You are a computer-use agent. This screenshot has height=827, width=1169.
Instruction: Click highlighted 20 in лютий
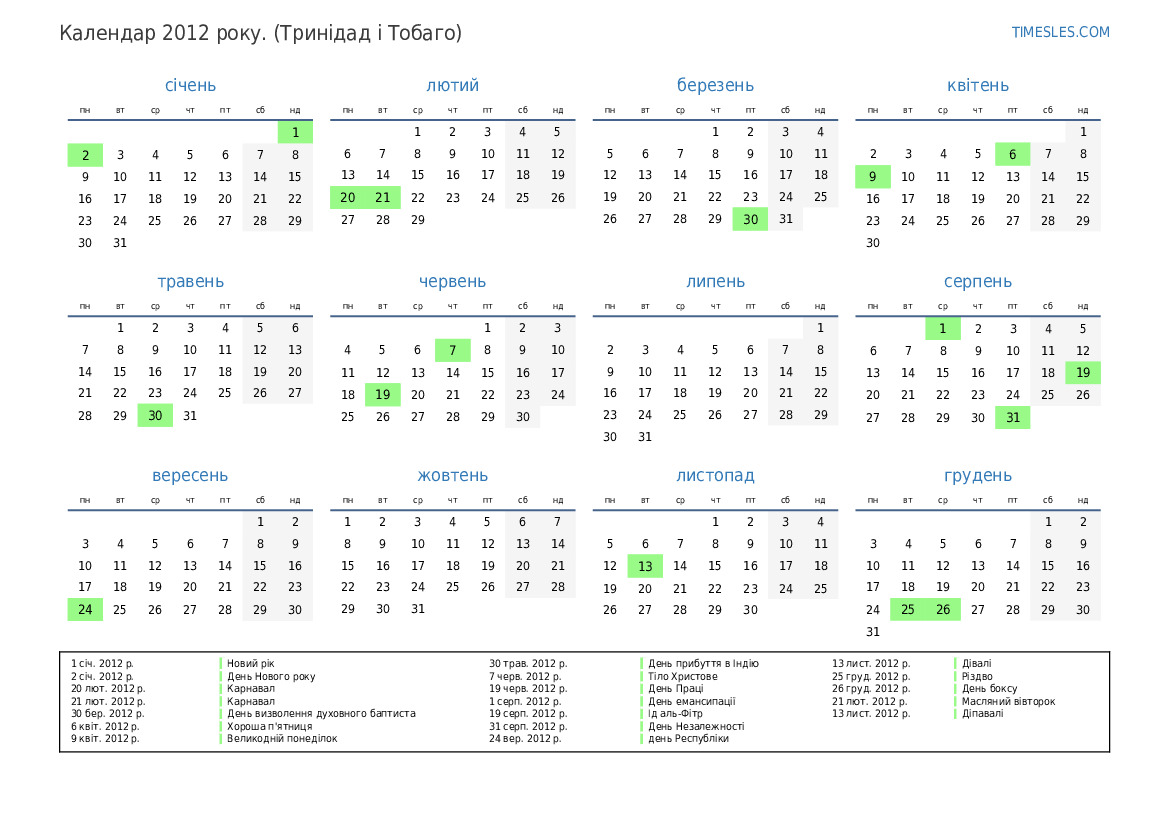(348, 198)
